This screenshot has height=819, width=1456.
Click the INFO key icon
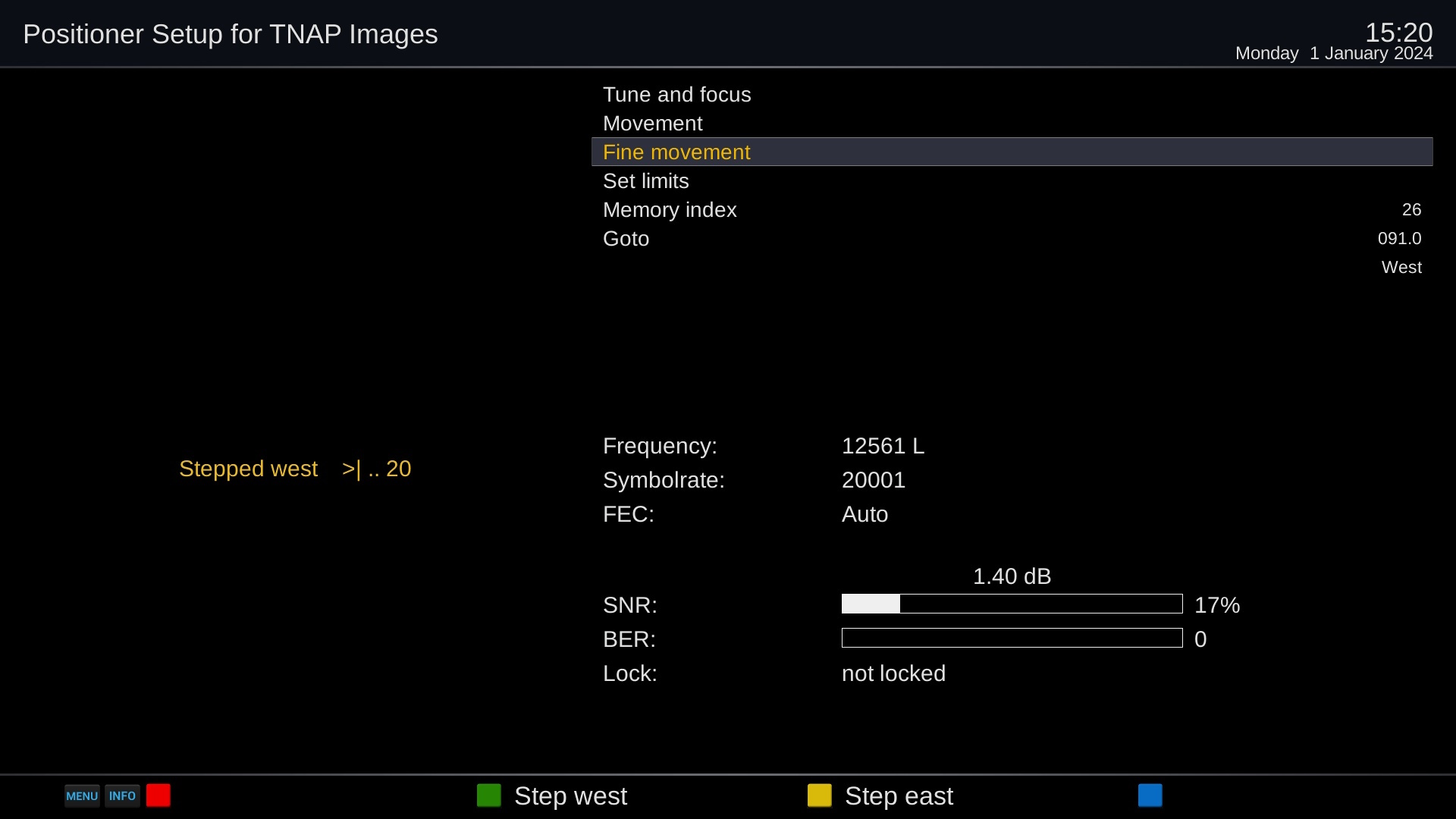[x=122, y=795]
